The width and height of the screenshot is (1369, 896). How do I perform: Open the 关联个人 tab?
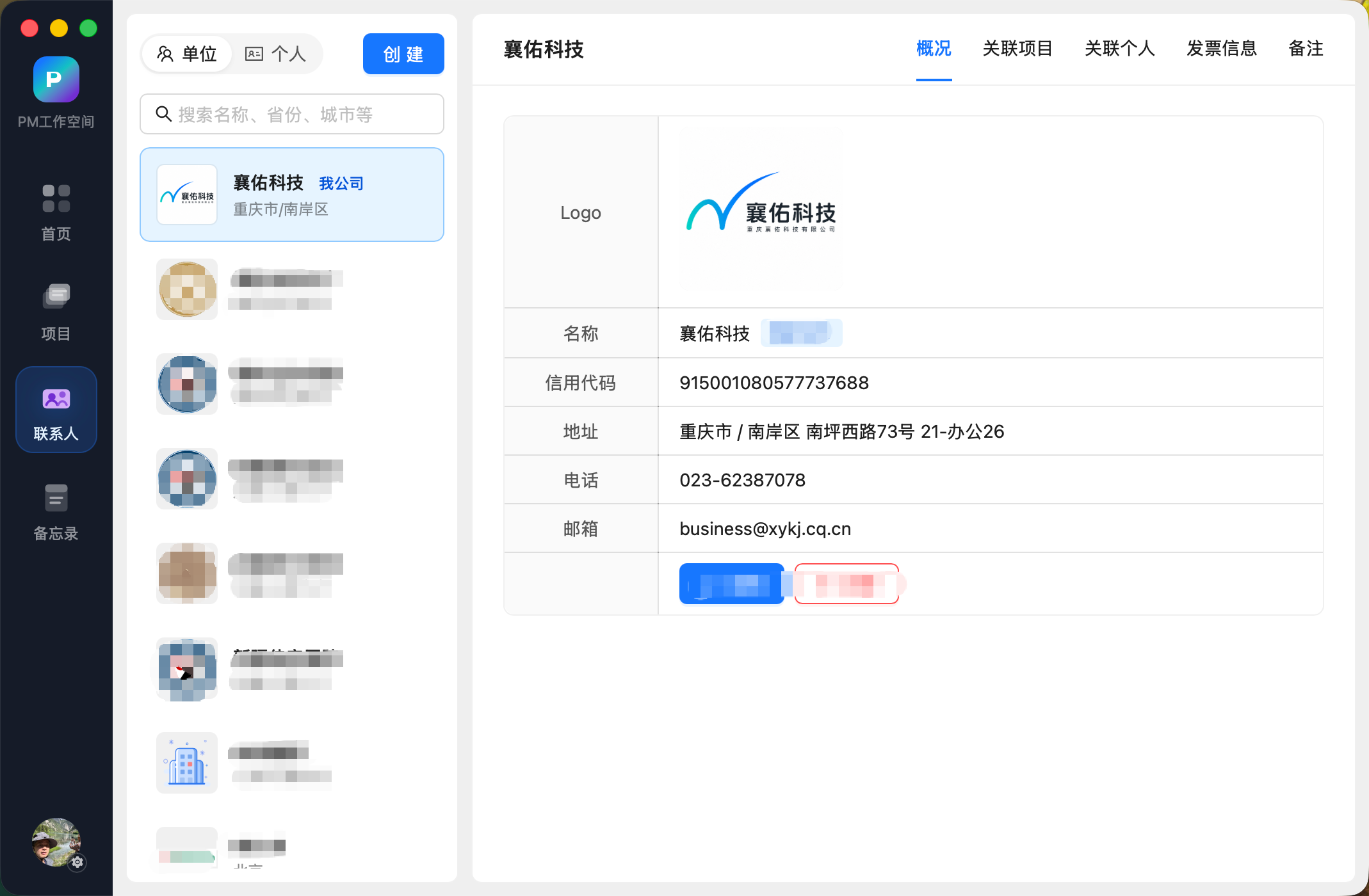click(1119, 49)
